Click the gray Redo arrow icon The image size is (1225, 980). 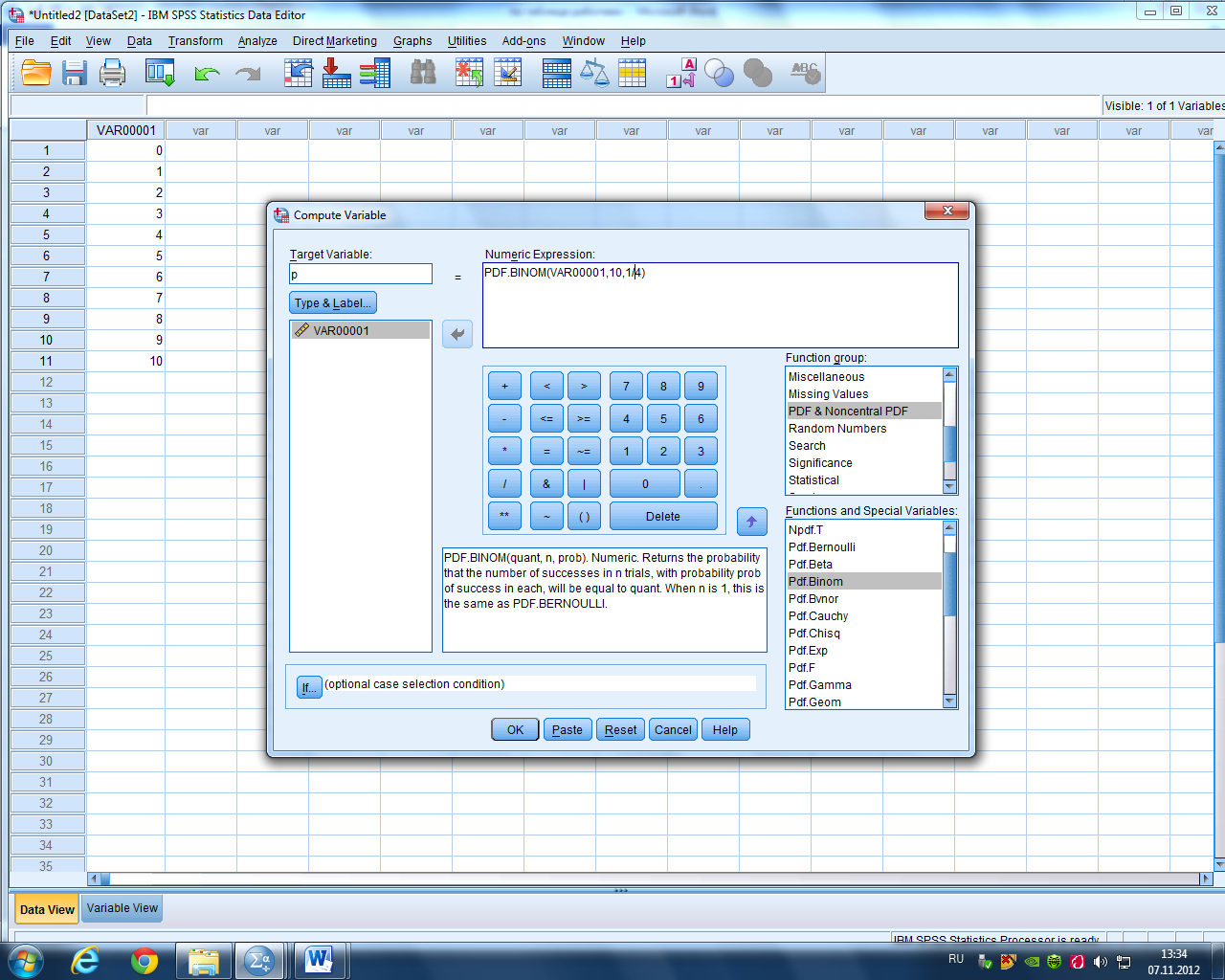click(x=248, y=73)
